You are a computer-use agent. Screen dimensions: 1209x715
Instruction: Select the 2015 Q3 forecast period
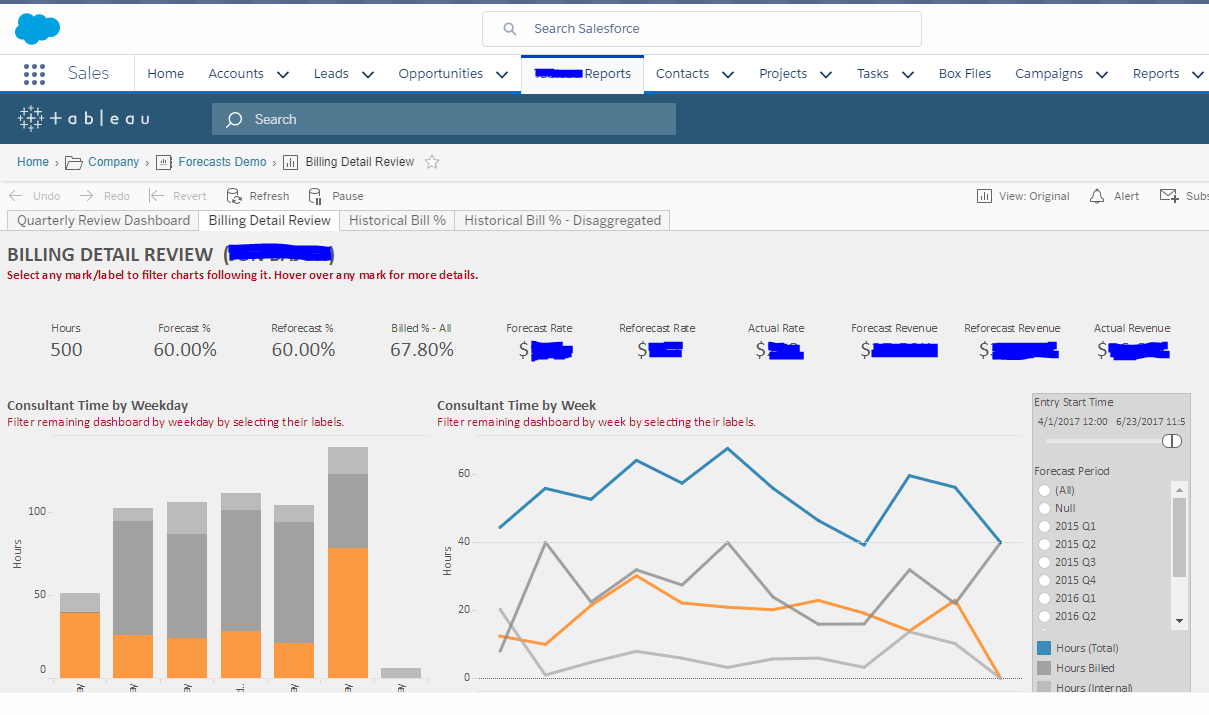pyautogui.click(x=1044, y=562)
